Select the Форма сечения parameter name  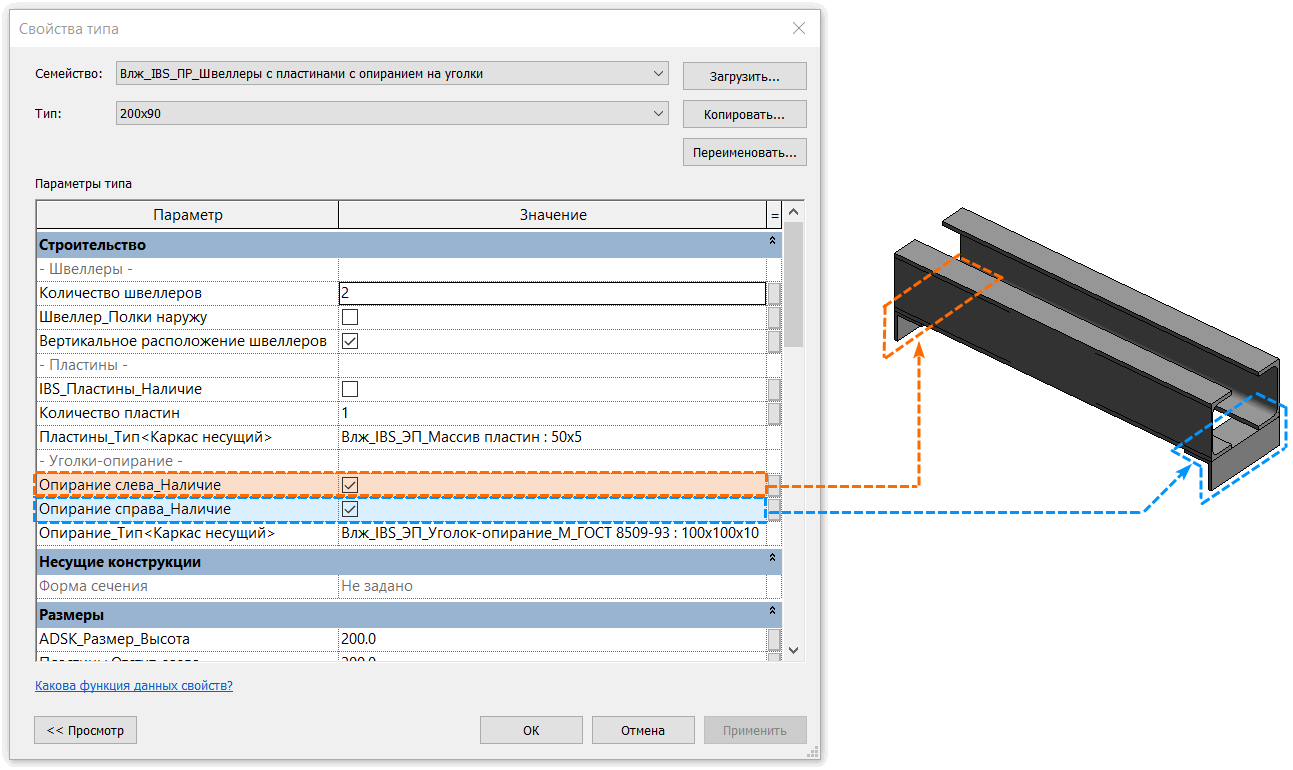click(93, 586)
